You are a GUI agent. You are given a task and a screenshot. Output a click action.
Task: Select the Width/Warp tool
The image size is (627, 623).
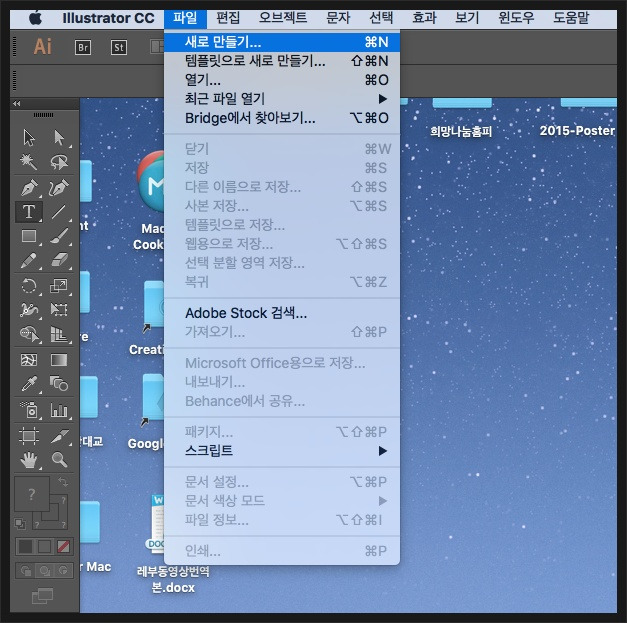[29, 310]
